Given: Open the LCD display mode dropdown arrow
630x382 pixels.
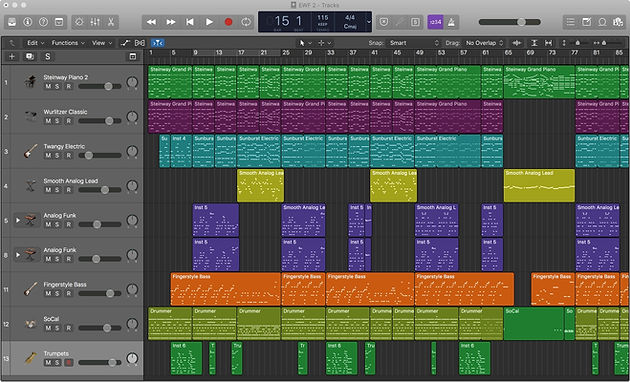Looking at the screenshot, I should coord(368,22).
